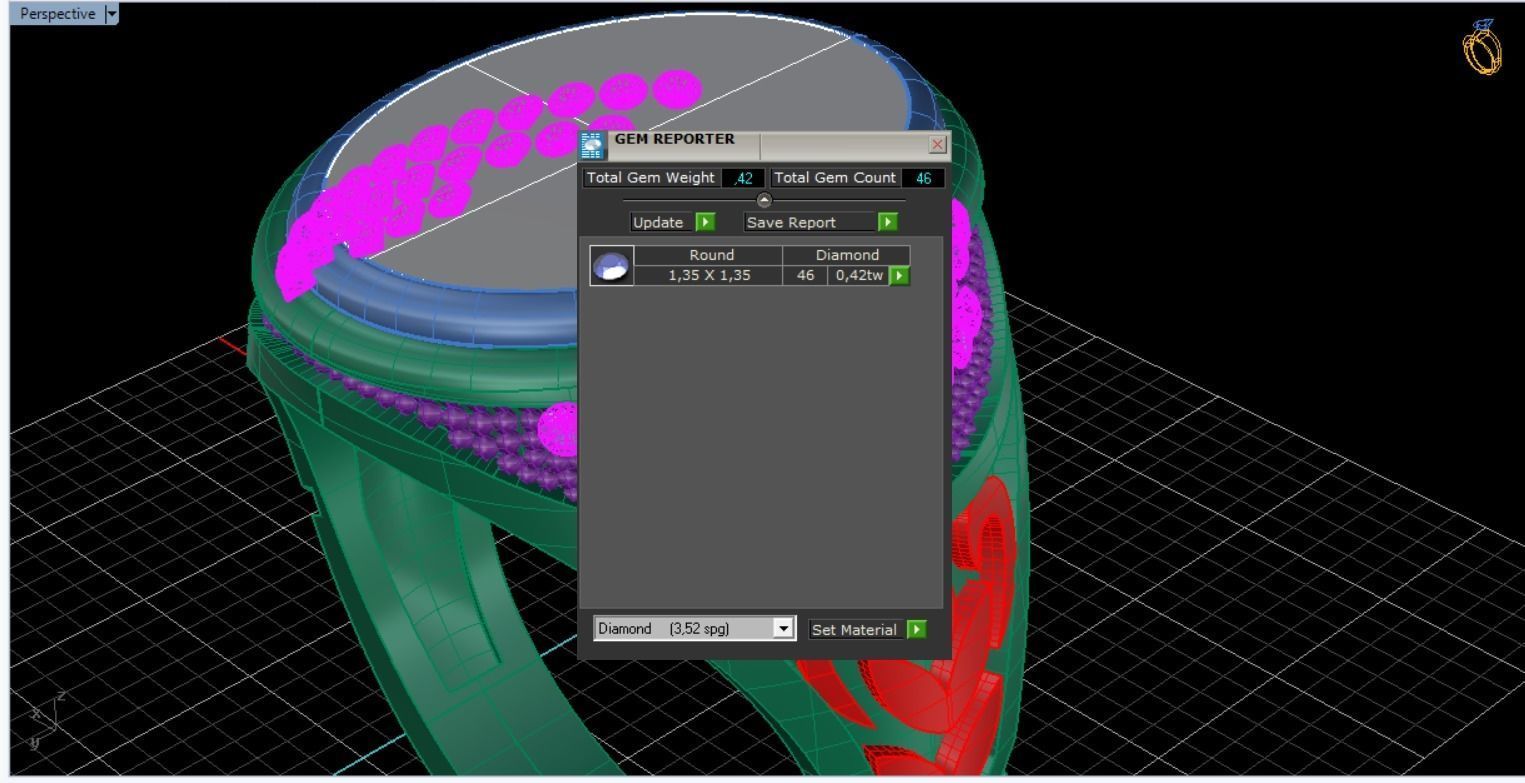This screenshot has height=783, width=1525.
Task: Click the 'Diamond' material cell in table
Action: (x=847, y=255)
